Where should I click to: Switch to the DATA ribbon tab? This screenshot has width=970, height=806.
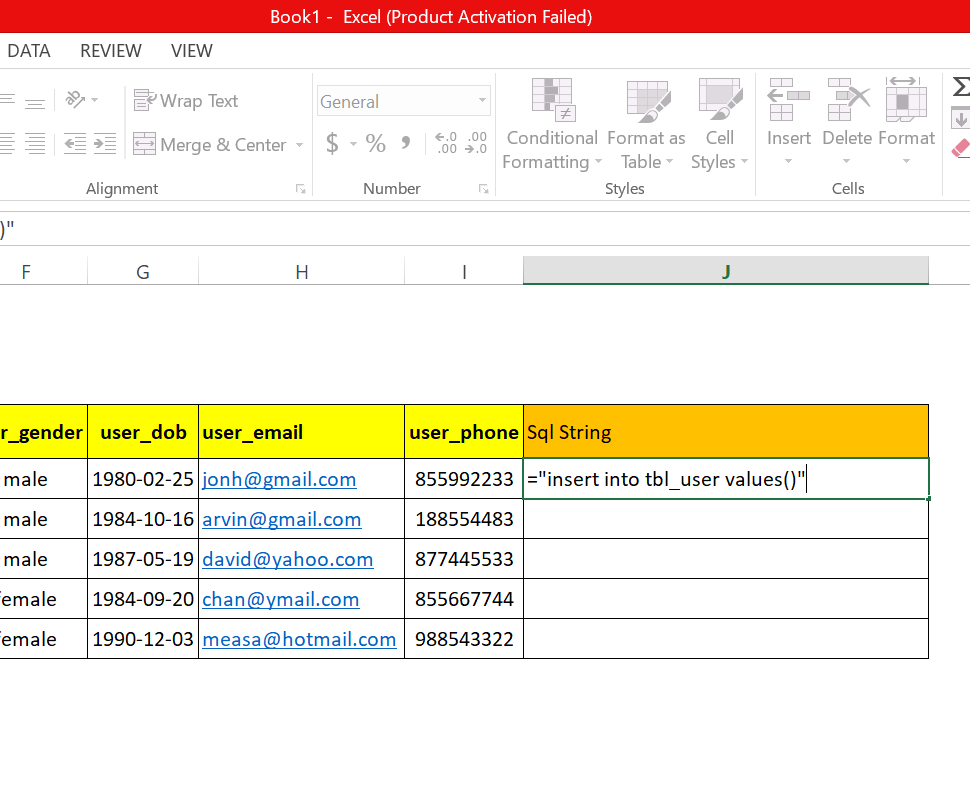tap(28, 51)
